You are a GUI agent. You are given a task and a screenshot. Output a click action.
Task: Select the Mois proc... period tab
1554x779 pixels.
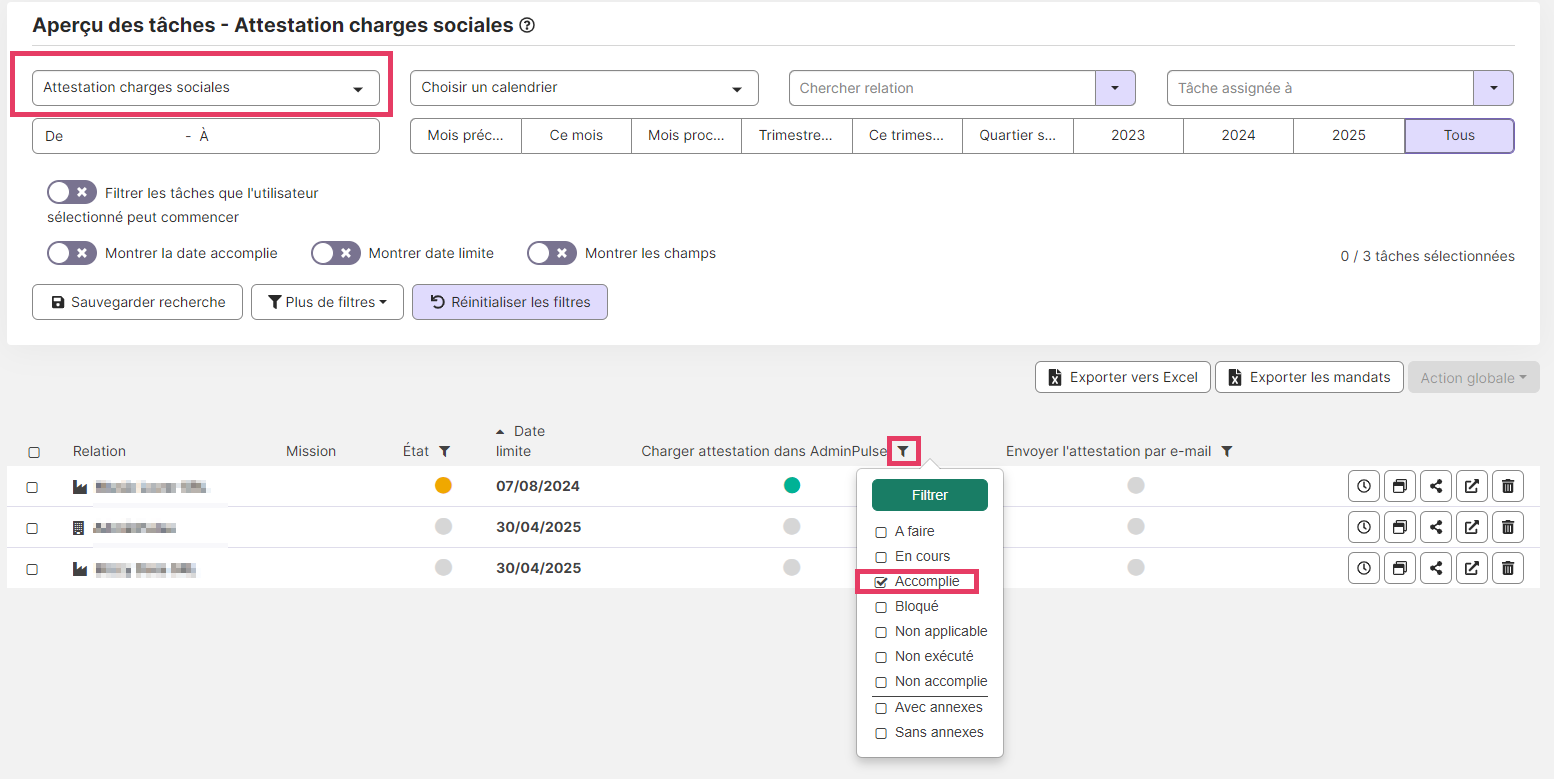click(x=687, y=135)
